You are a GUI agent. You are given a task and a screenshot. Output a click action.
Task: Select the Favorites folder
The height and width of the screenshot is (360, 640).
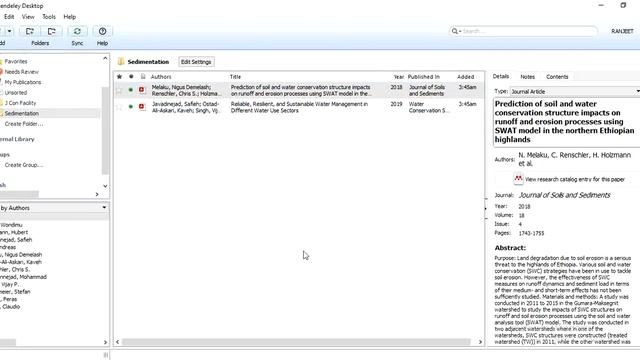tap(16, 61)
